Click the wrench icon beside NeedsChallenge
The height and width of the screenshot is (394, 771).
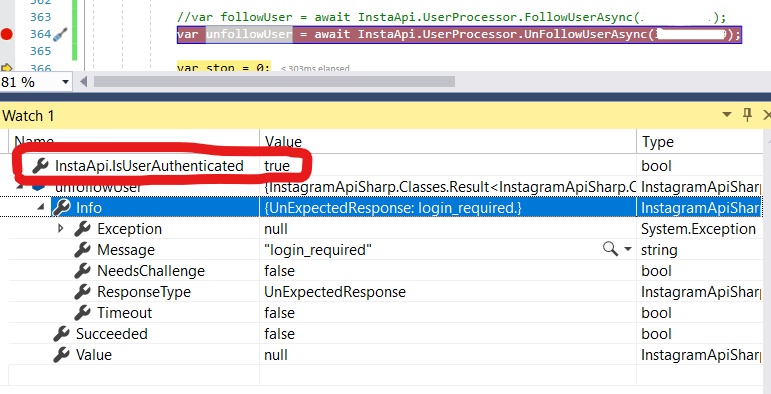(83, 271)
